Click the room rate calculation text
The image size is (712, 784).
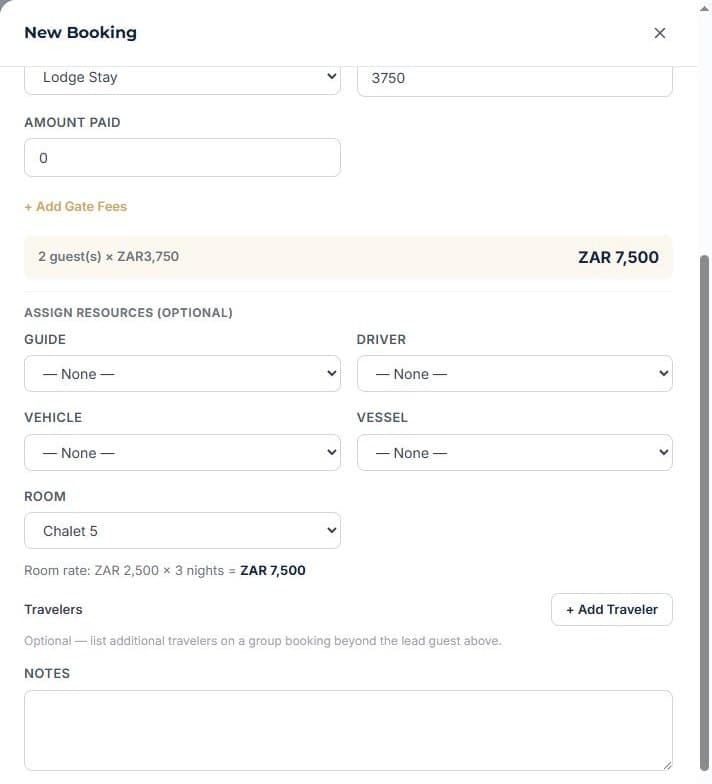[x=164, y=570]
